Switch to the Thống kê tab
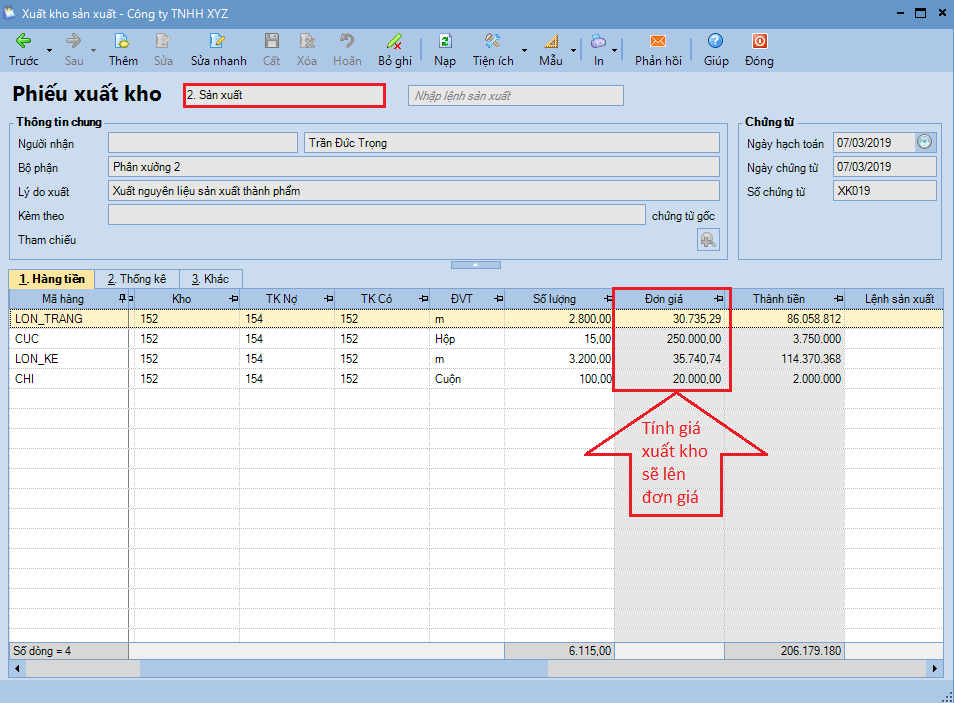 click(x=137, y=279)
